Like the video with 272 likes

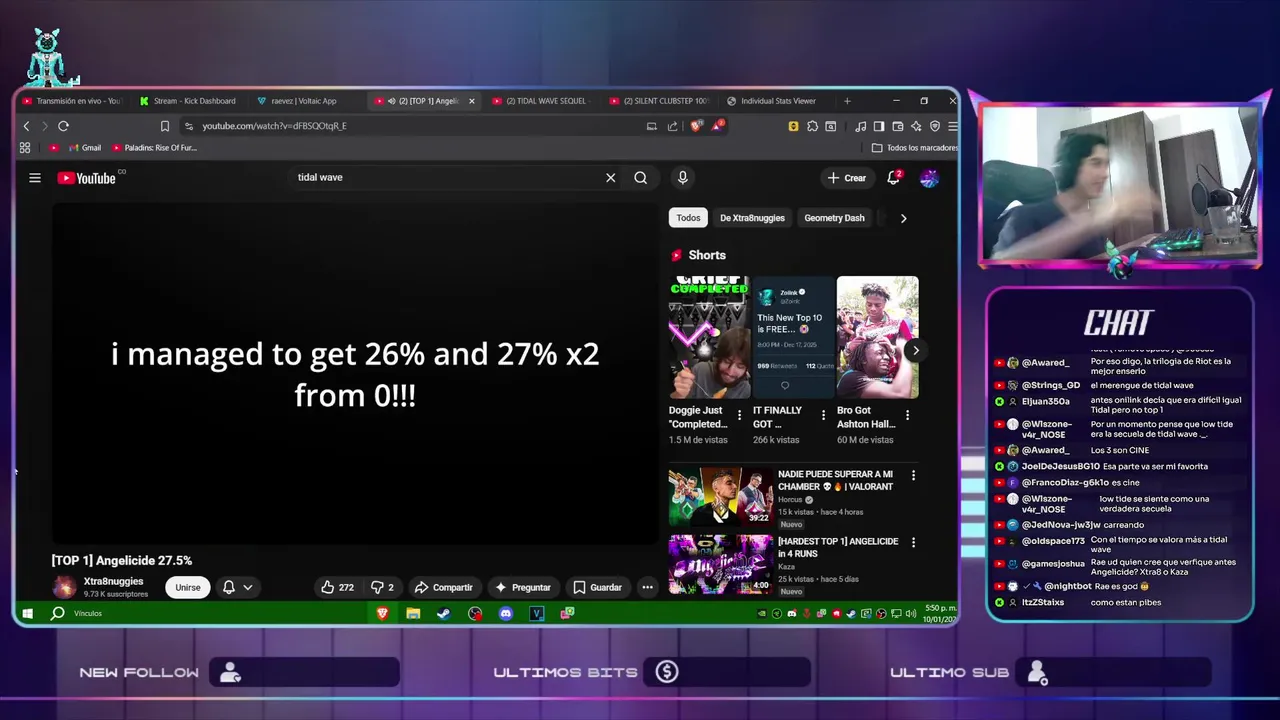click(x=337, y=587)
